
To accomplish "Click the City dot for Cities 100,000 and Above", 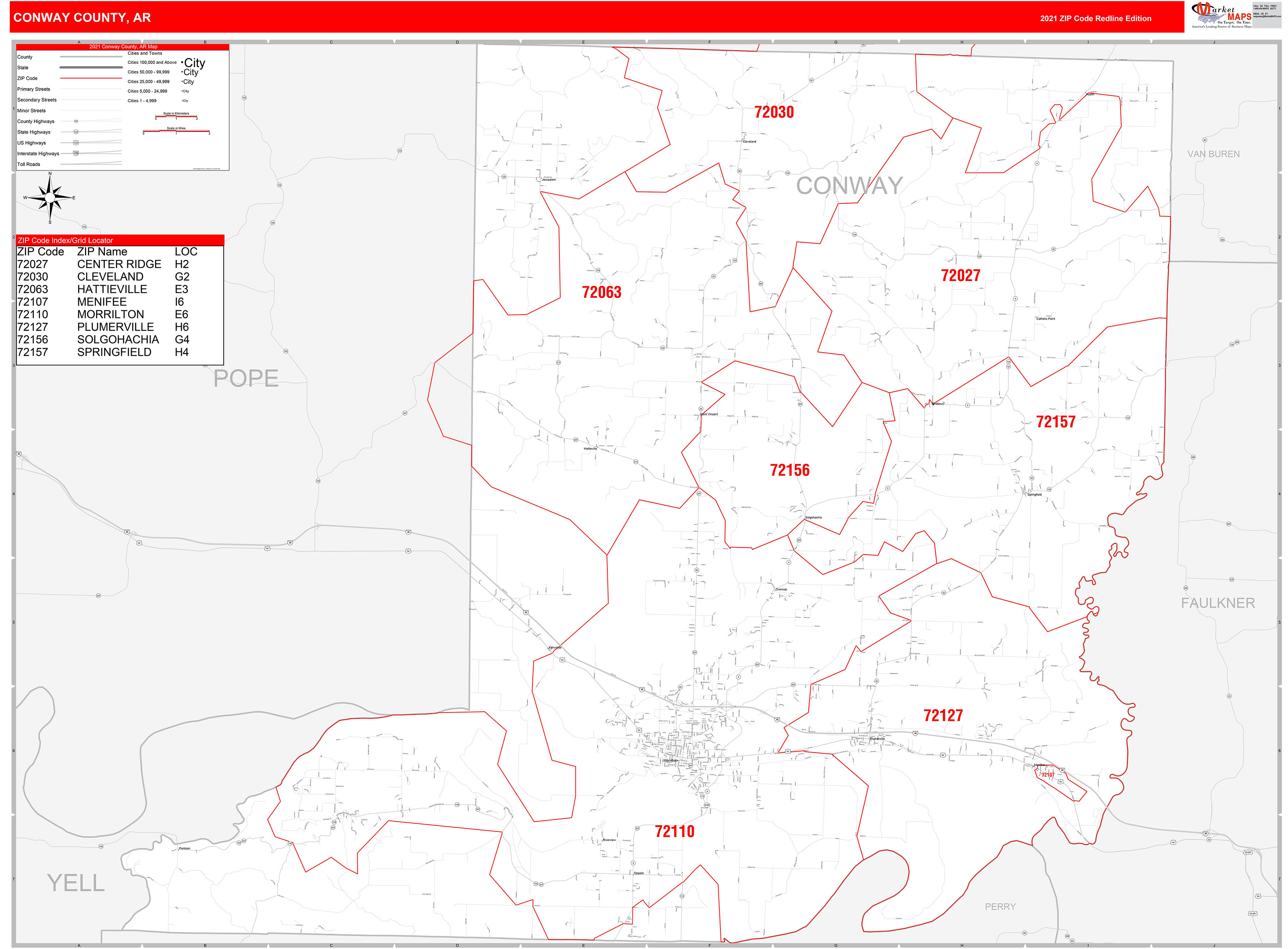I will point(183,62).
